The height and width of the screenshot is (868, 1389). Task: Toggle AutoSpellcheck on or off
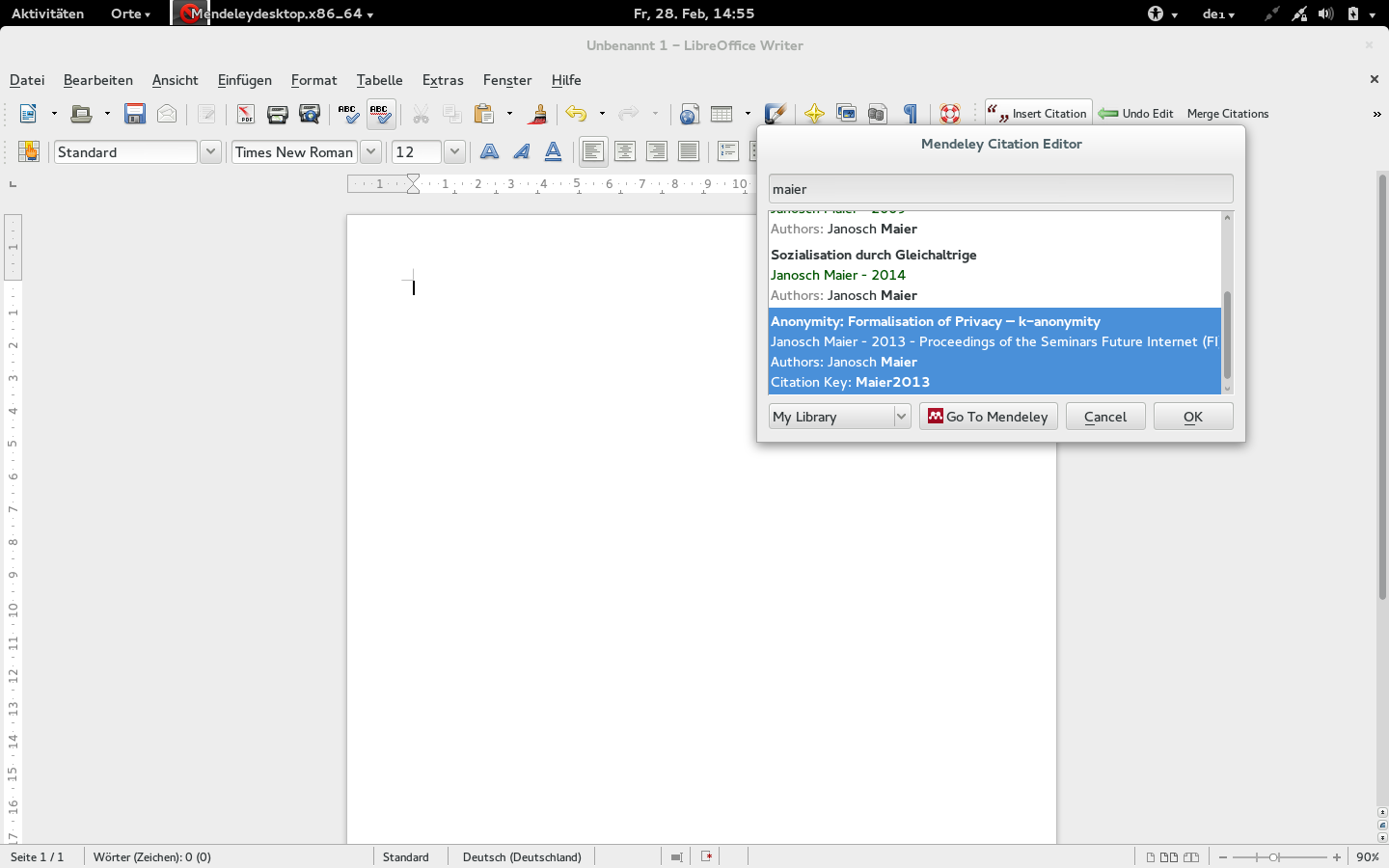[x=381, y=114]
